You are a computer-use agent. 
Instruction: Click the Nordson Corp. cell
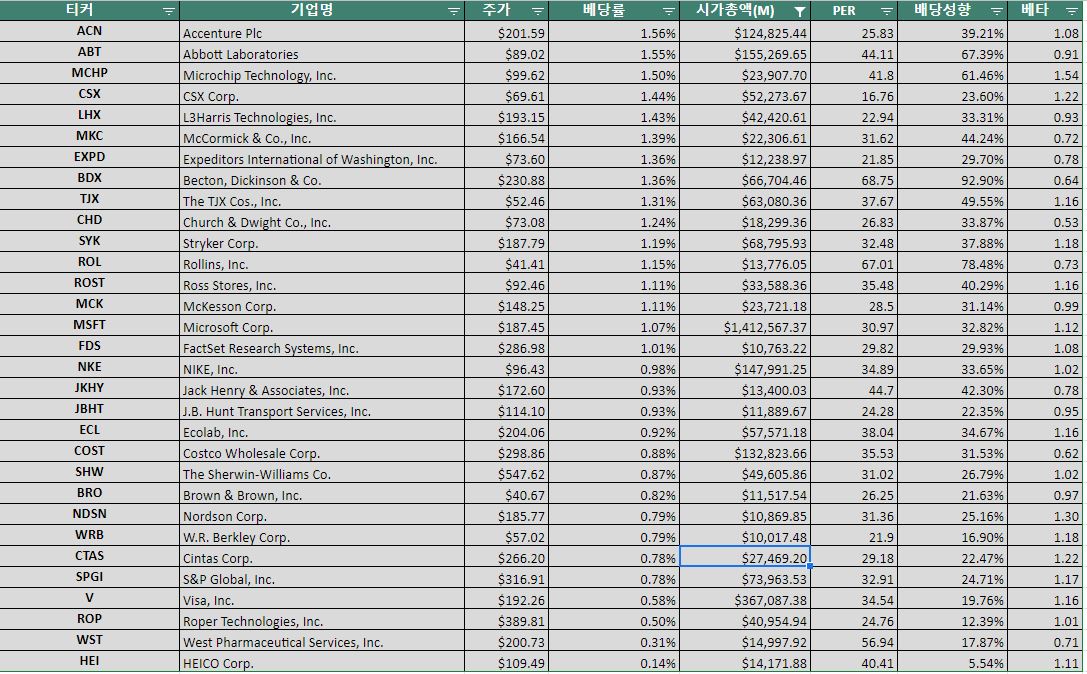click(x=322, y=515)
